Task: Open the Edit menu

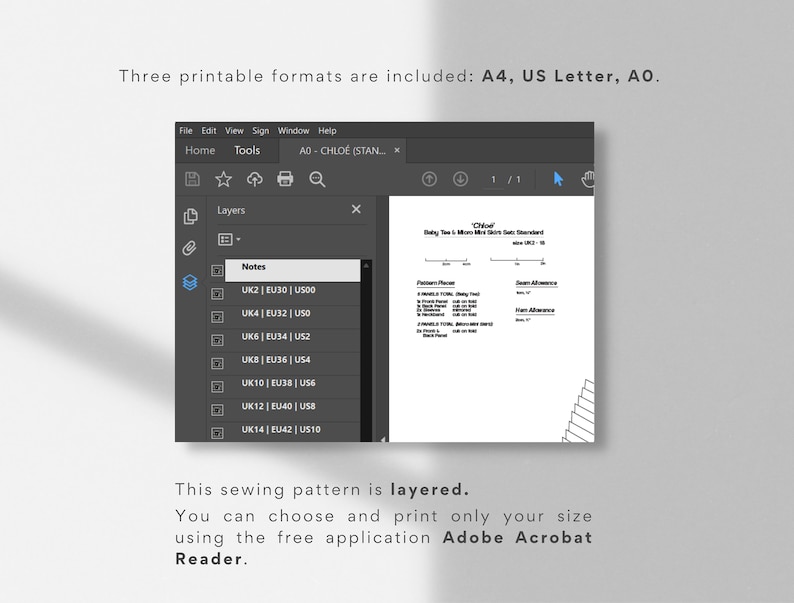Action: tap(209, 131)
